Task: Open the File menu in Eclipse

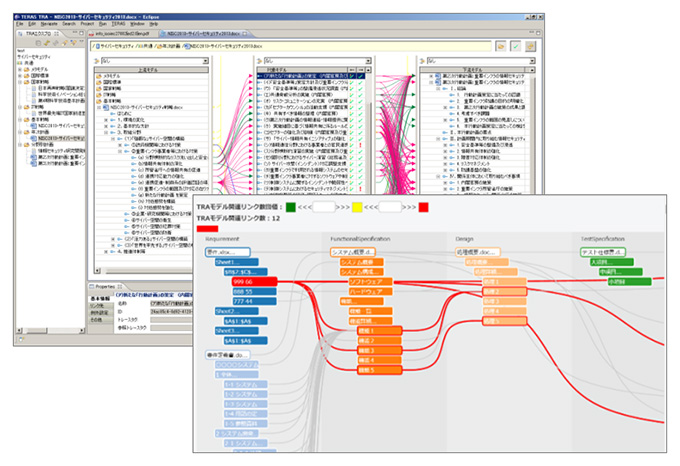Action: pos(20,24)
